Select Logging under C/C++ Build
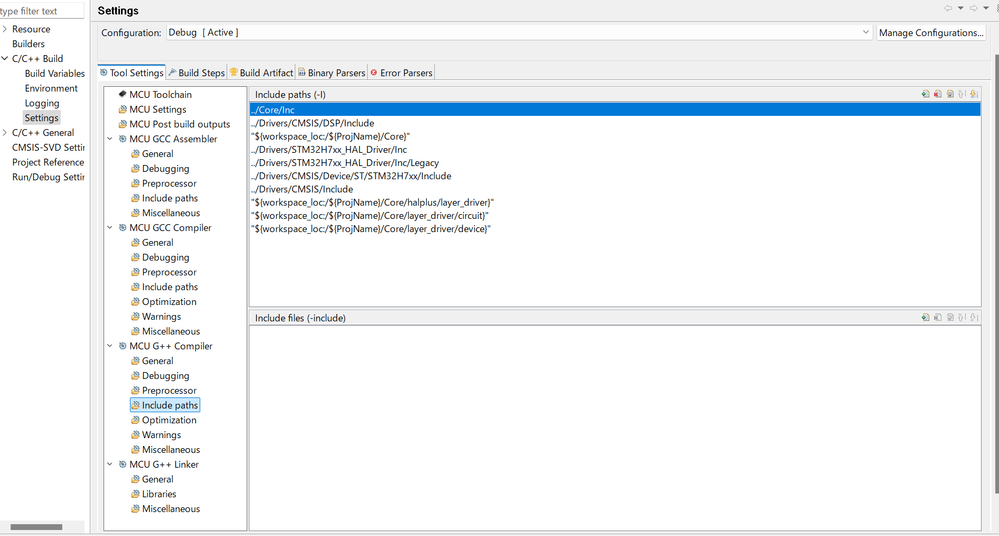Image resolution: width=999 pixels, height=536 pixels. (x=42, y=103)
